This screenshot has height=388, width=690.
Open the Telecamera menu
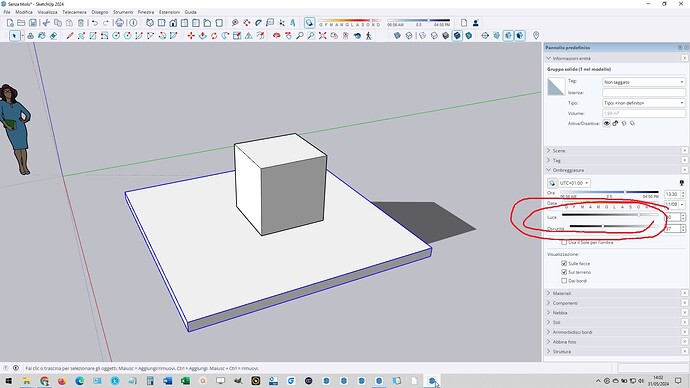coord(74,12)
